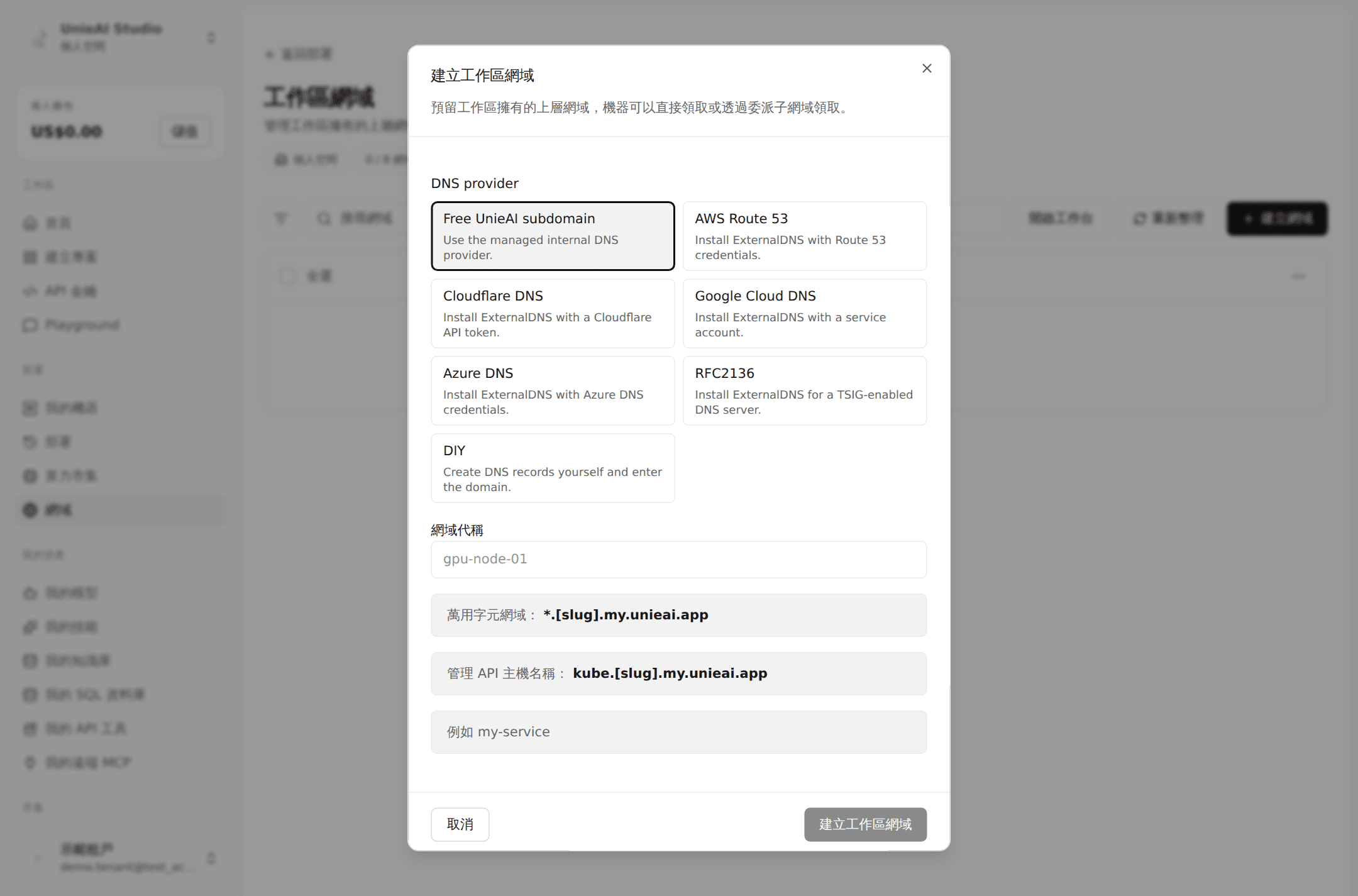Choose AWS Route 53 DNS provider
The image size is (1358, 896).
pyautogui.click(x=804, y=236)
